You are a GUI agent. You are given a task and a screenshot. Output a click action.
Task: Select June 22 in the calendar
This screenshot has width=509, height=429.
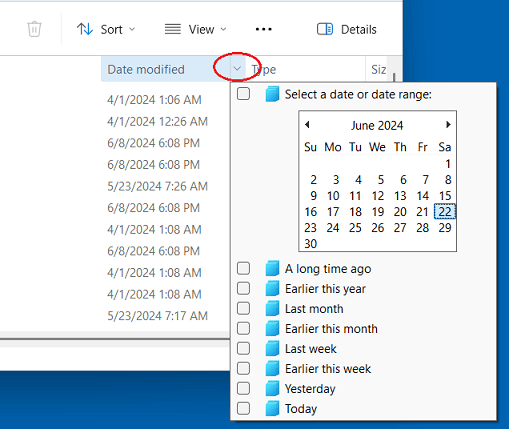click(445, 212)
